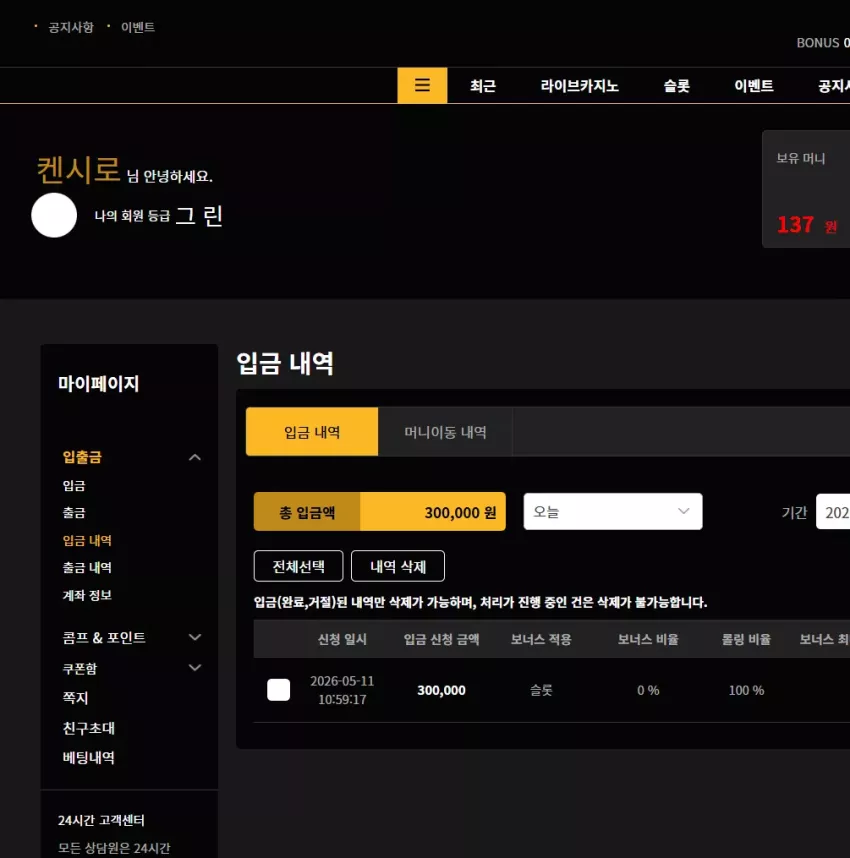Click the 100 % rolling ratio cell
The image size is (850, 858).
[x=746, y=690]
